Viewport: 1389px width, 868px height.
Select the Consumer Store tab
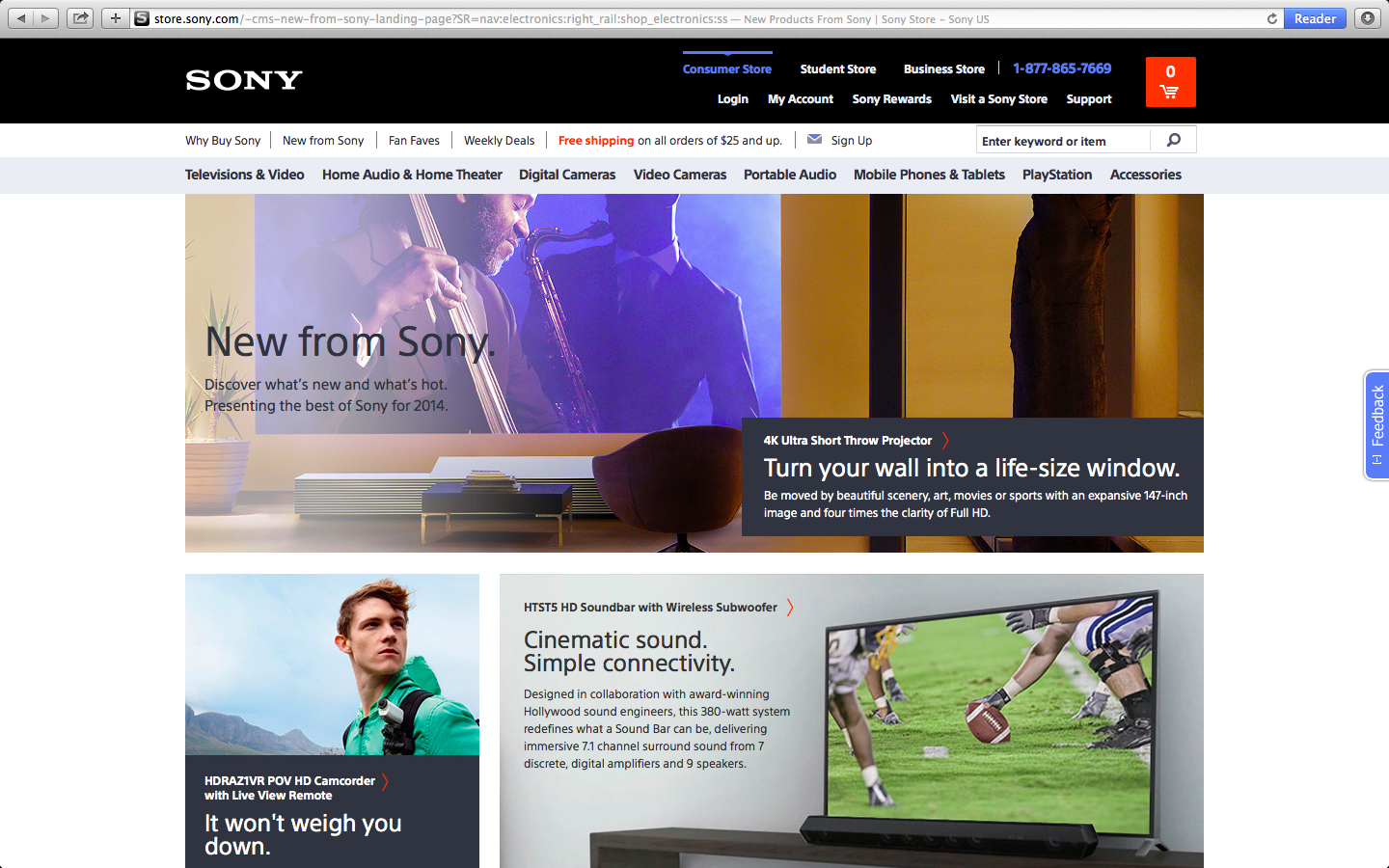(727, 68)
